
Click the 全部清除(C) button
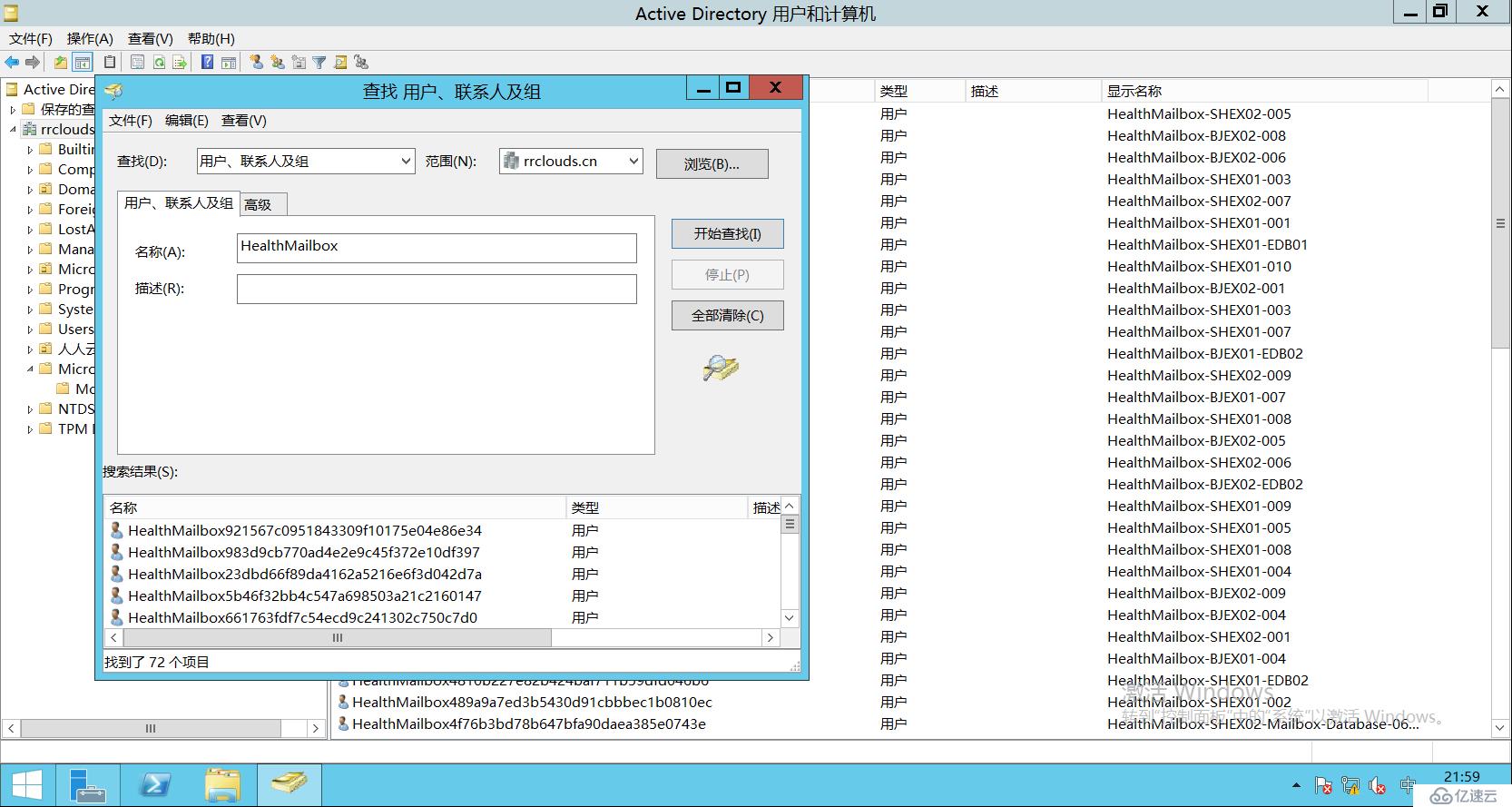click(727, 316)
